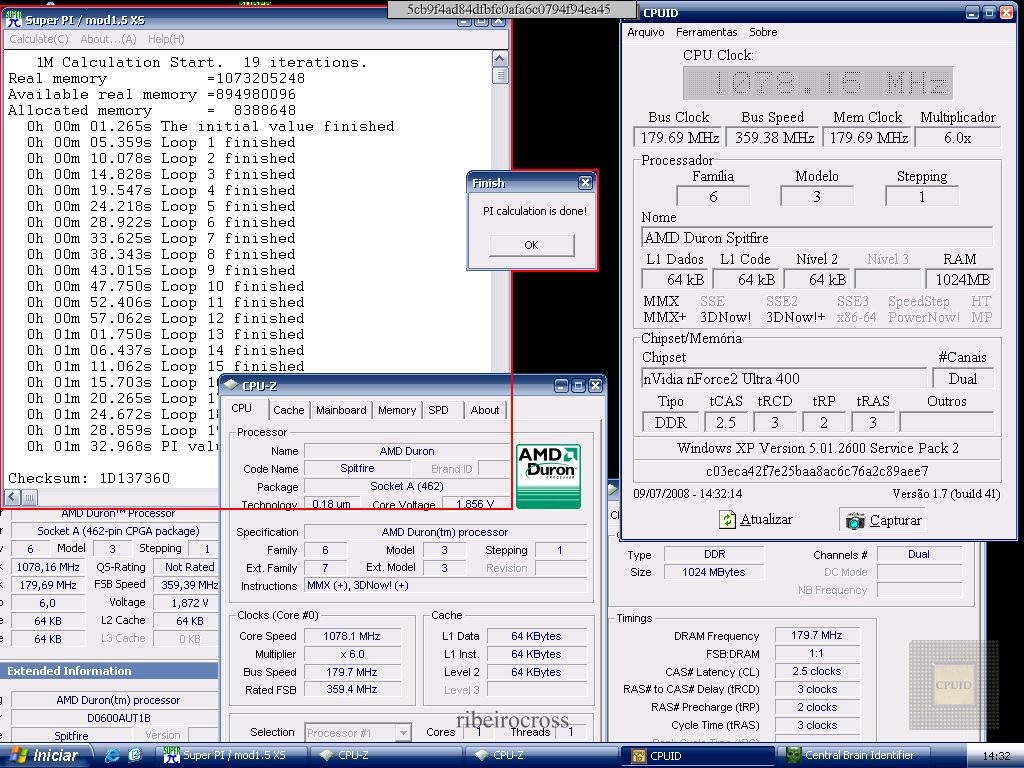Screen dimensions: 1024x768
Task: Click the Capturar camera icon
Action: [855, 520]
